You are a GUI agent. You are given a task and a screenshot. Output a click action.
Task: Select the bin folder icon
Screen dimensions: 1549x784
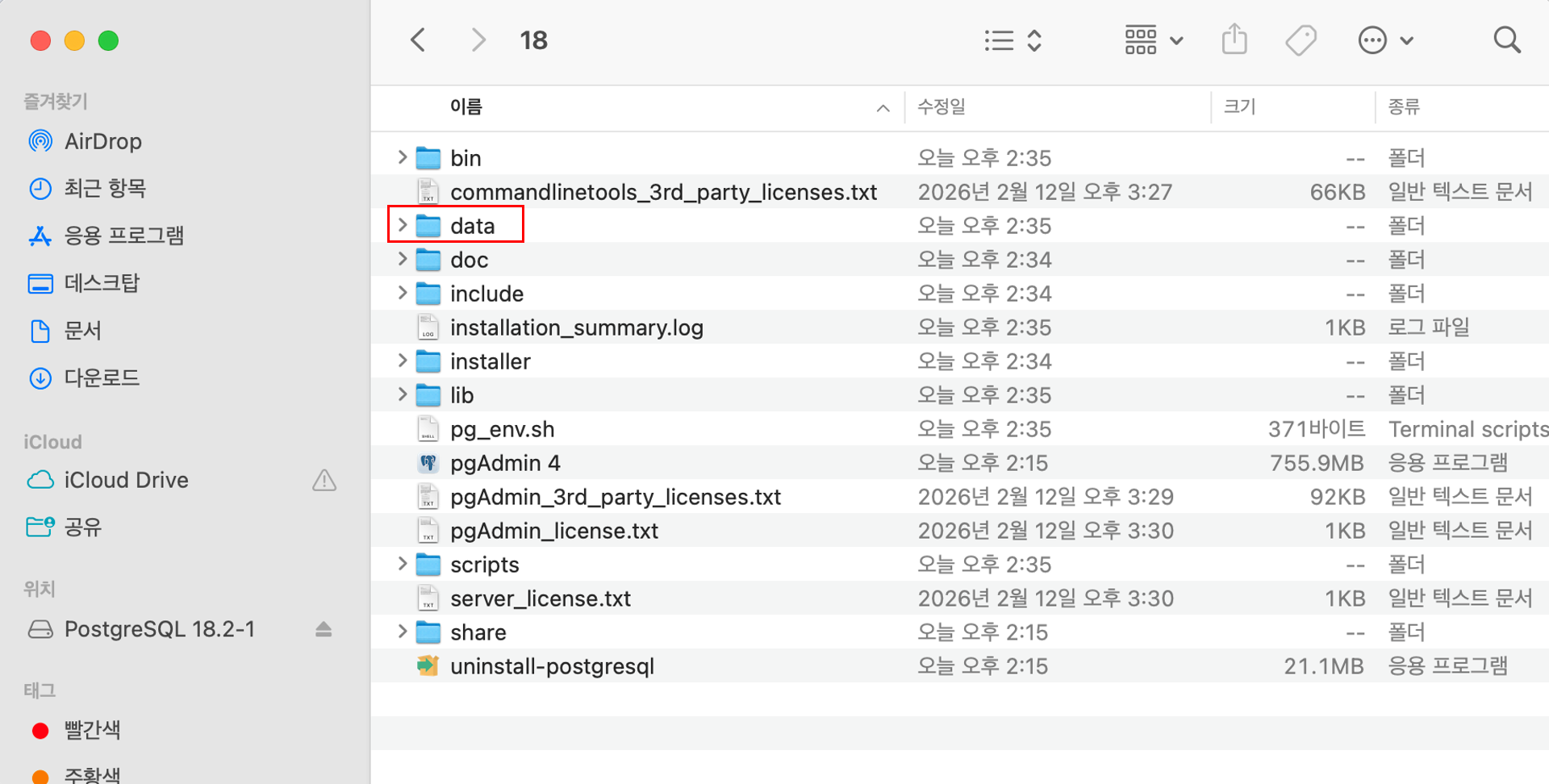point(428,158)
